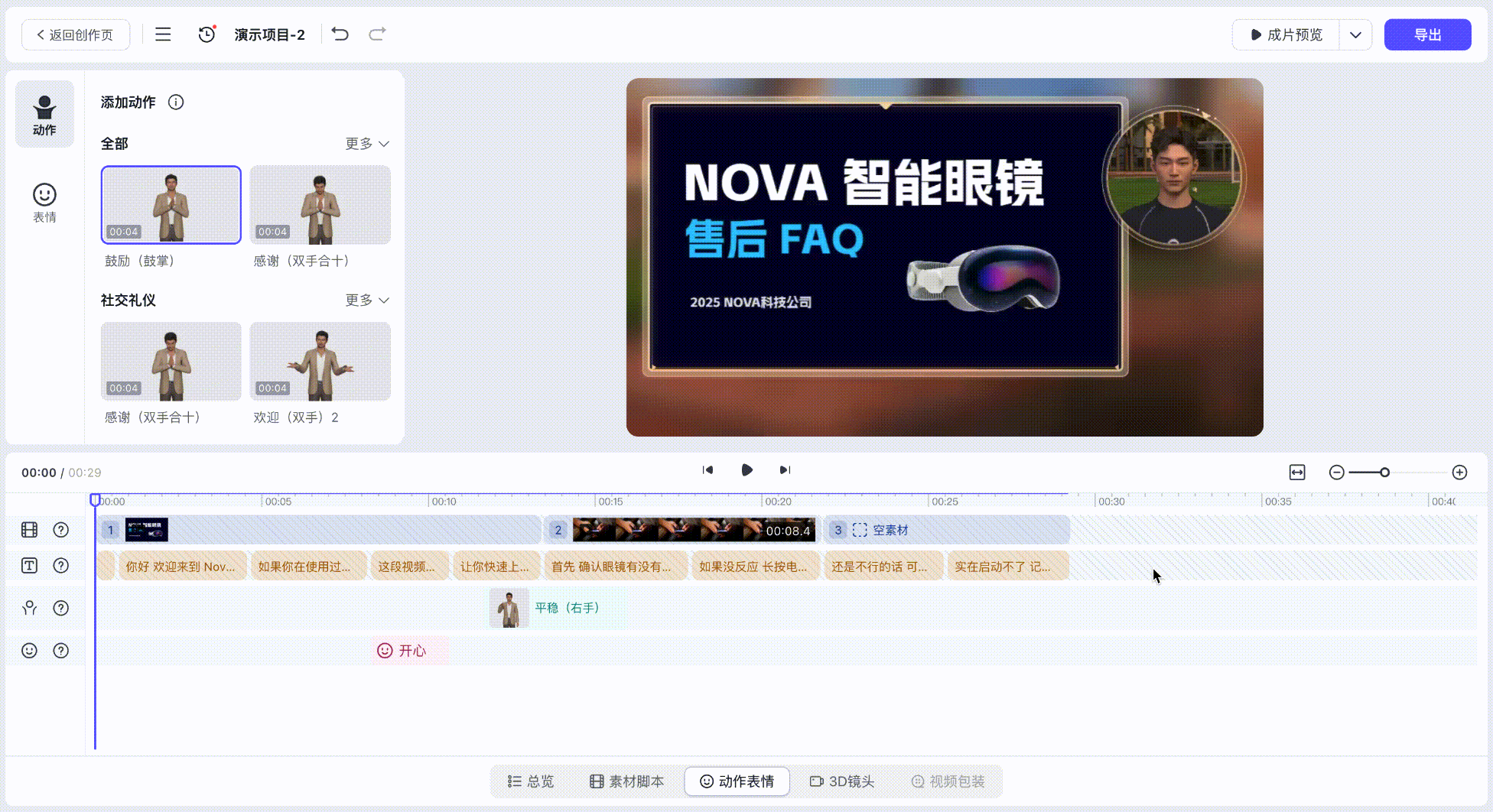Select text clip 你好 欢迎来到 Nov...

[x=182, y=567]
